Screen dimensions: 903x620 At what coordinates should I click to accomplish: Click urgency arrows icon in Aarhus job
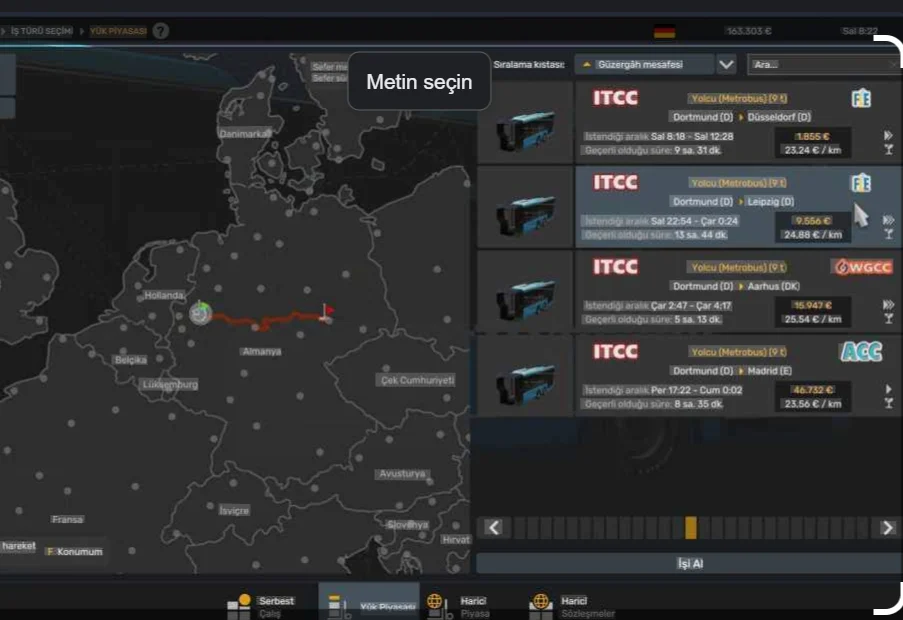(x=888, y=305)
